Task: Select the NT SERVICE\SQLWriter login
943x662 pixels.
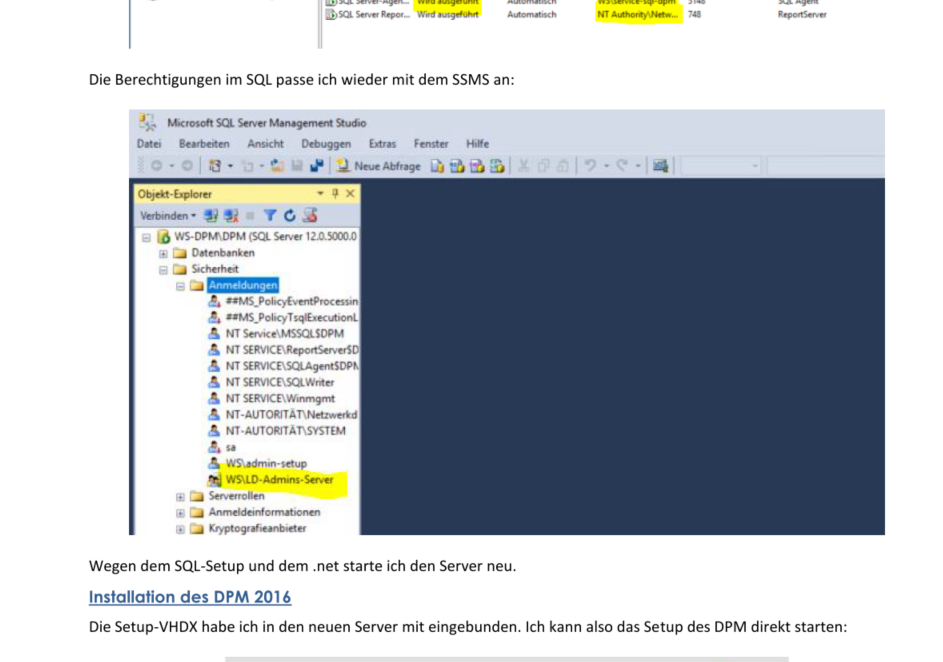Action: (279, 382)
